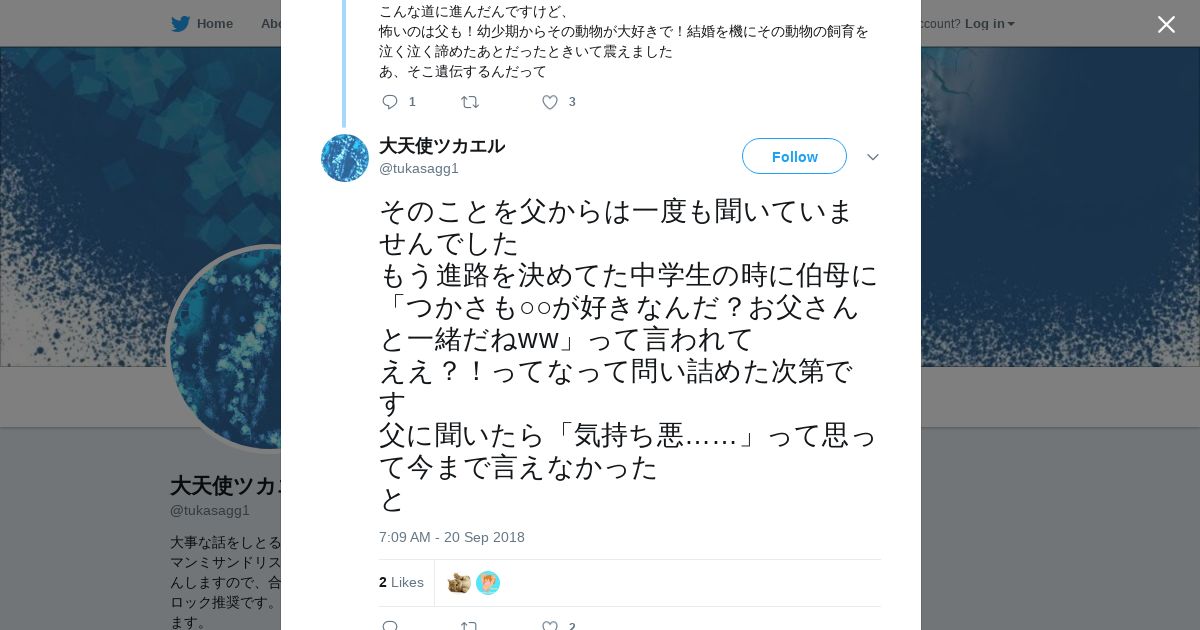Image resolution: width=1200 pixels, height=630 pixels.
Task: Open the @tukasagg1 handle link in tweet
Action: [419, 169]
